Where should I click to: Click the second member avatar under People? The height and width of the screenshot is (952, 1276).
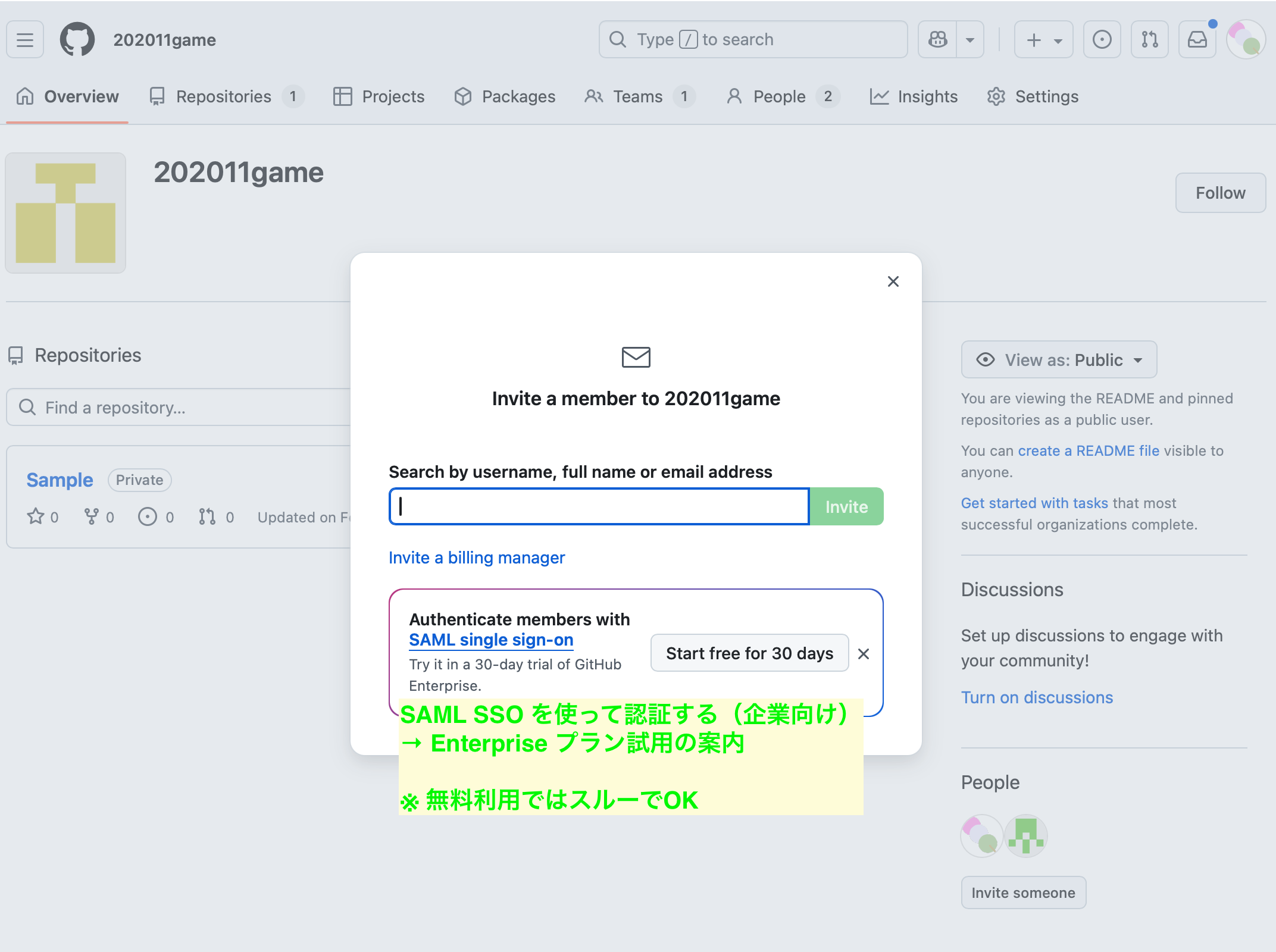click(x=1025, y=836)
